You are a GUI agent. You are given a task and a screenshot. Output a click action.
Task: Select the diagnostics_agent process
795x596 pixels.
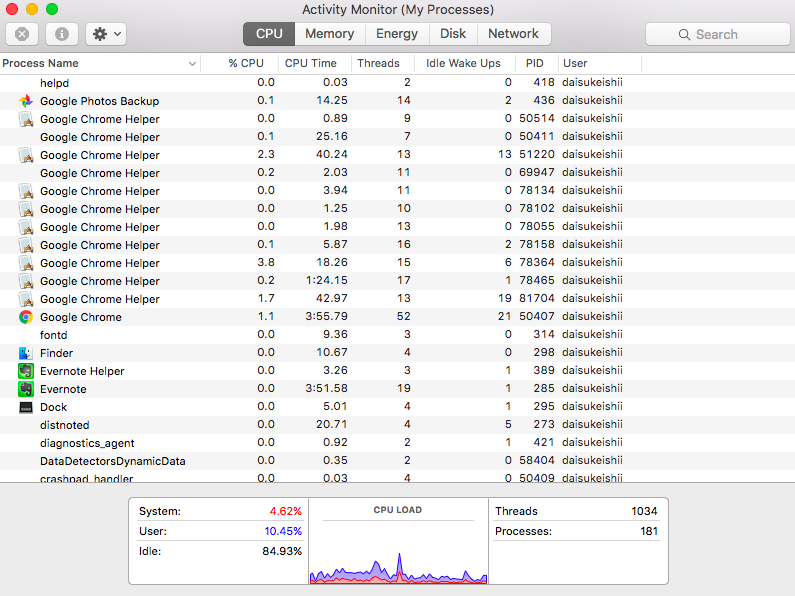click(398, 443)
